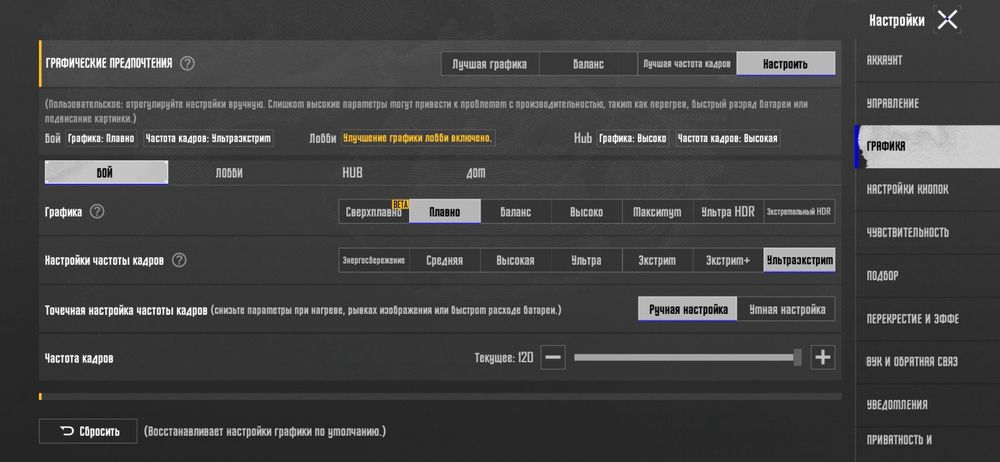Choose Высоко graphics quality
Screen dimensions: 1000x462
pyautogui.click(x=586, y=211)
